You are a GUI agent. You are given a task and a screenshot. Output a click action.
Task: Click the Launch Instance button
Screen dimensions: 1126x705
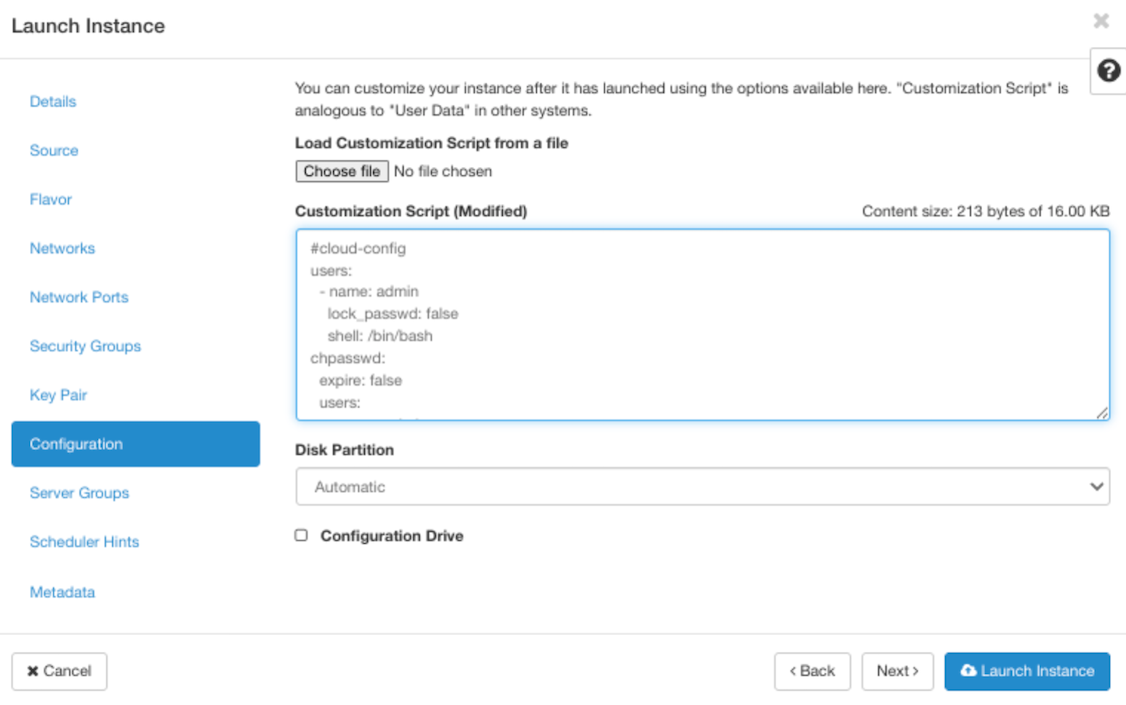(1027, 671)
